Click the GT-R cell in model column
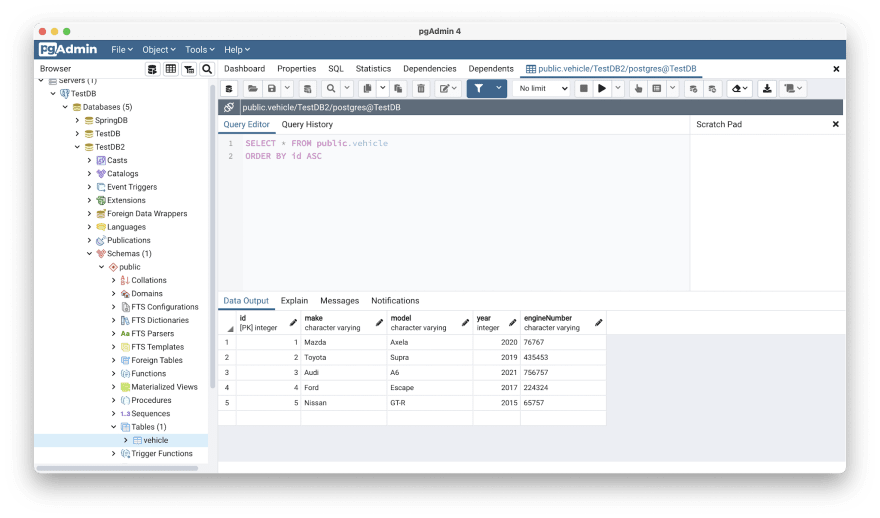The width and height of the screenshot is (880, 518). coord(430,403)
